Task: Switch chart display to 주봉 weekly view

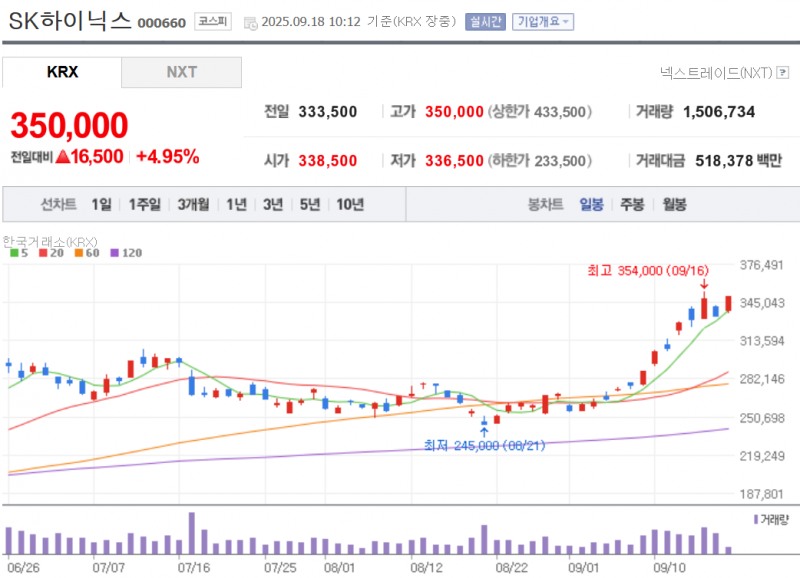Action: coord(634,205)
